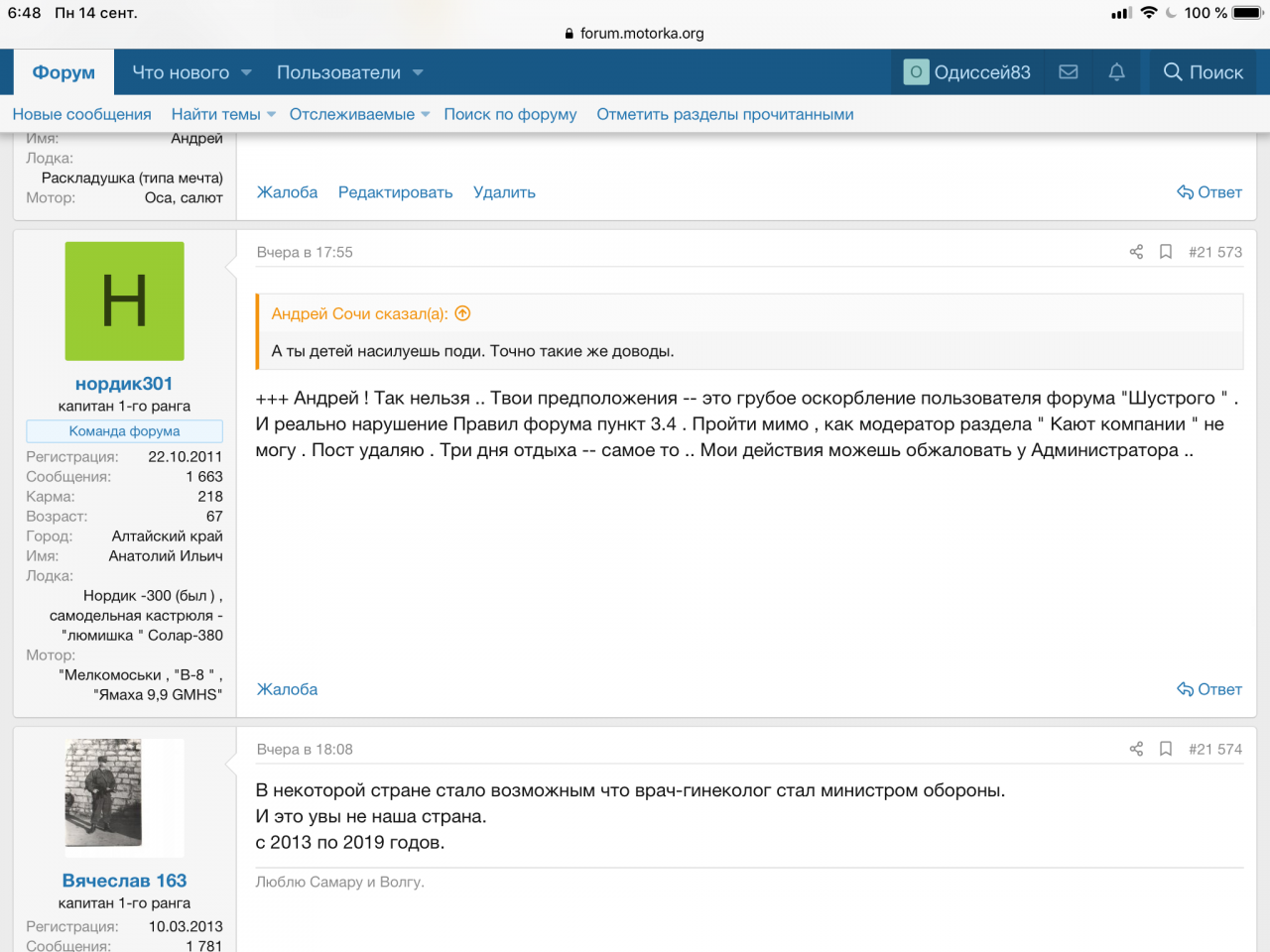The width and height of the screenshot is (1270, 952).
Task: Switch to the Форум tab
Action: [63, 72]
